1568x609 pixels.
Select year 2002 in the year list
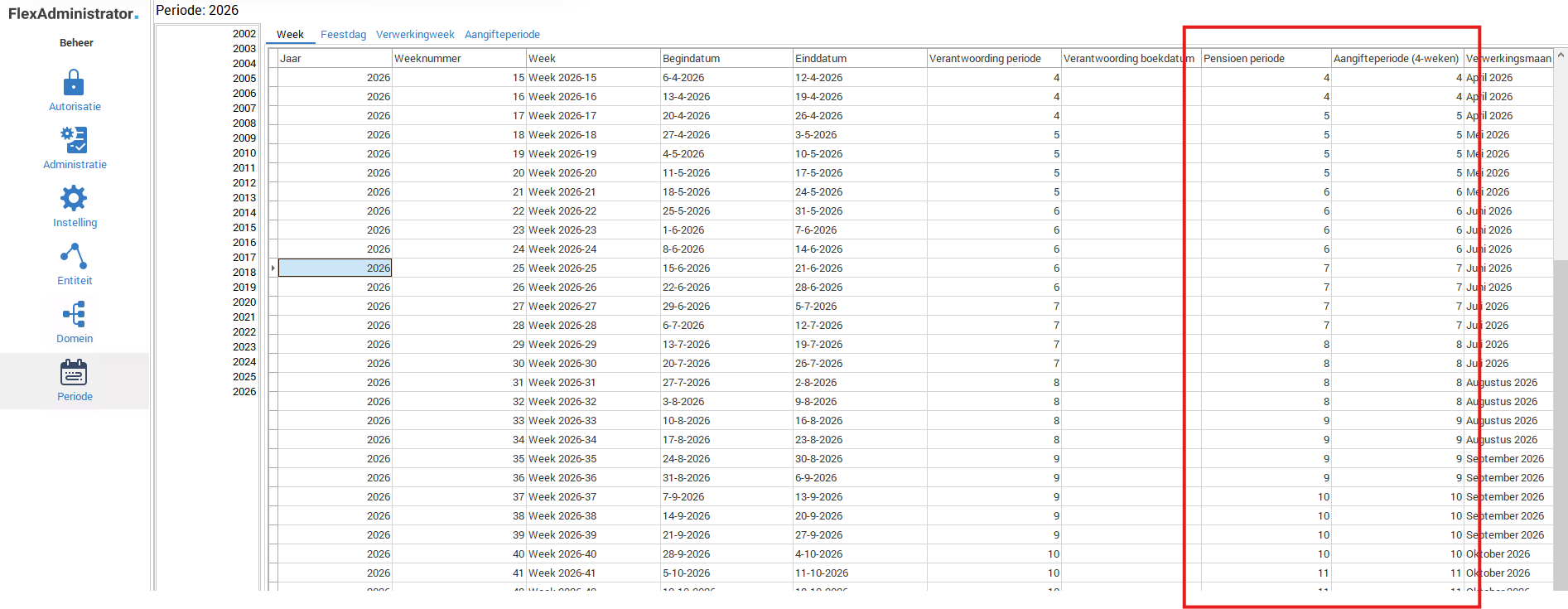pos(244,34)
